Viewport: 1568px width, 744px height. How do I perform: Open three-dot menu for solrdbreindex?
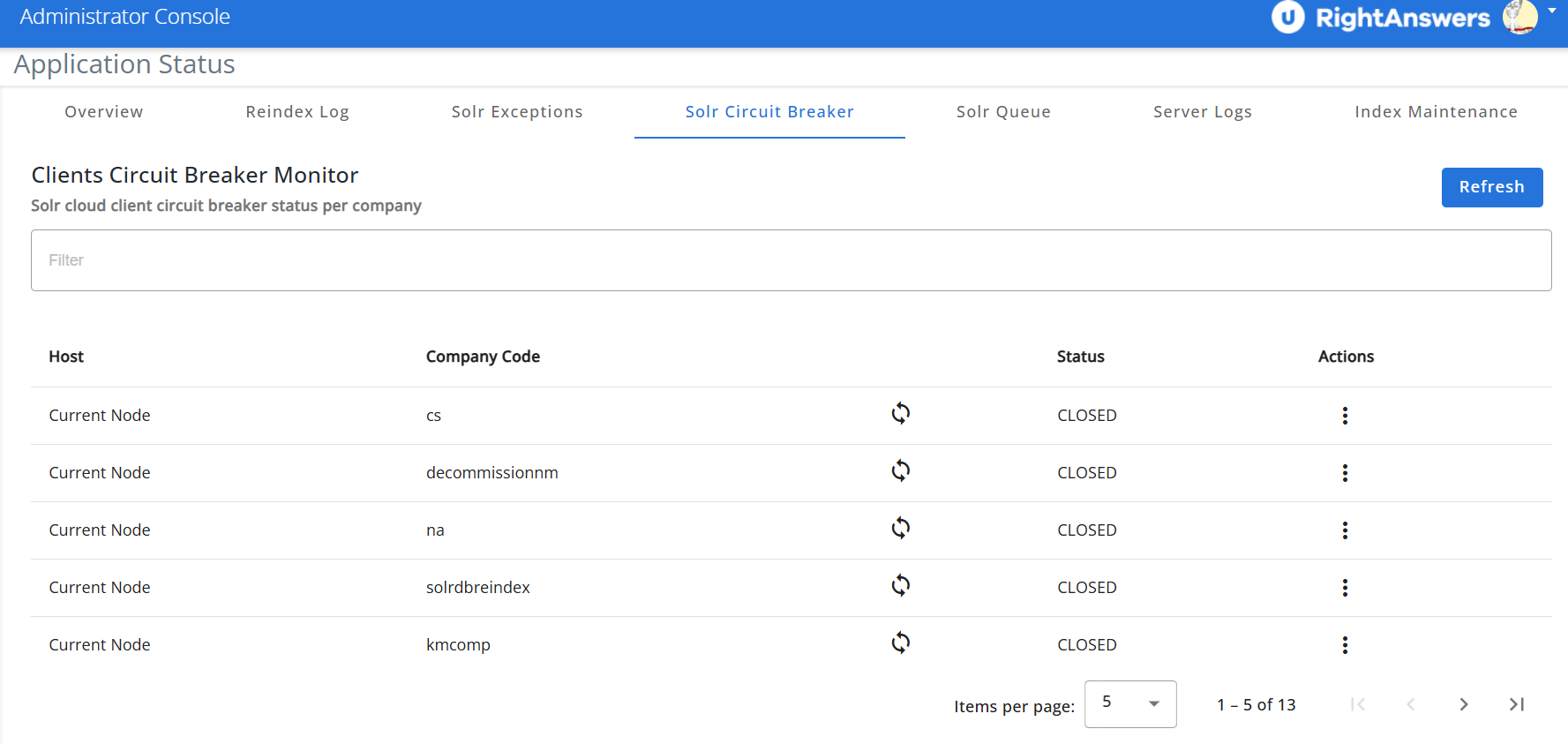click(x=1345, y=588)
